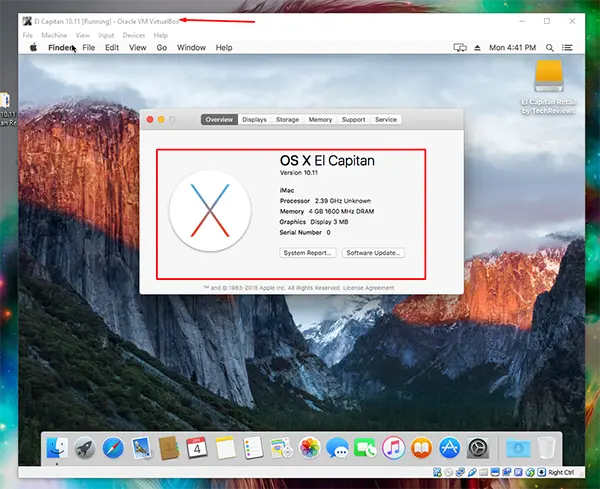Image resolution: width=600 pixels, height=489 pixels.
Task: Open VirtualBox Devices menu
Action: (134, 35)
